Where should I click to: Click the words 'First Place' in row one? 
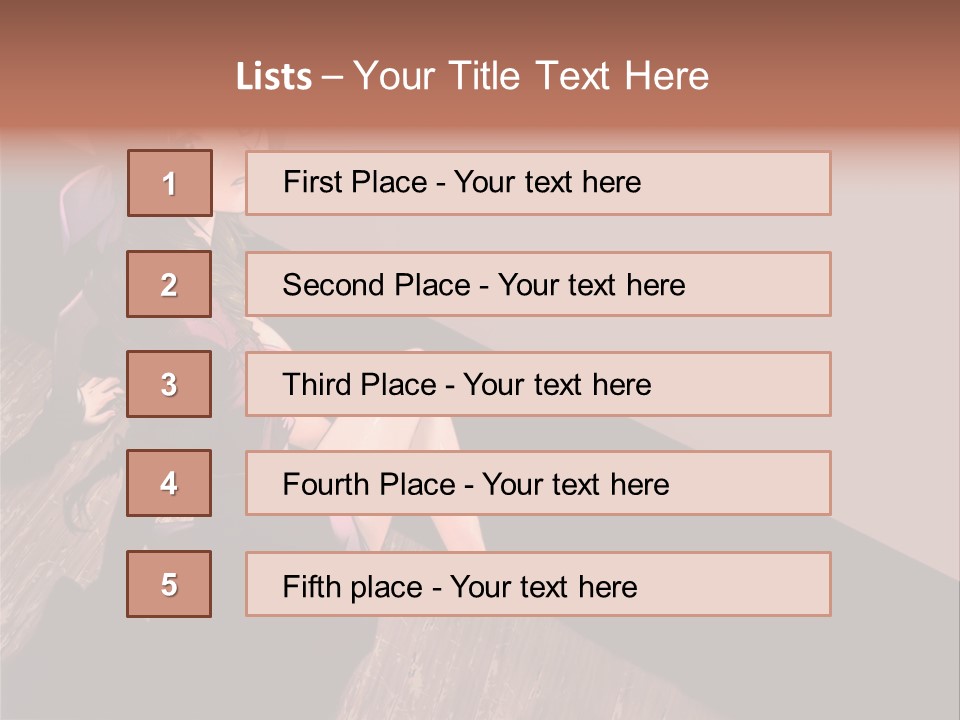tap(355, 182)
